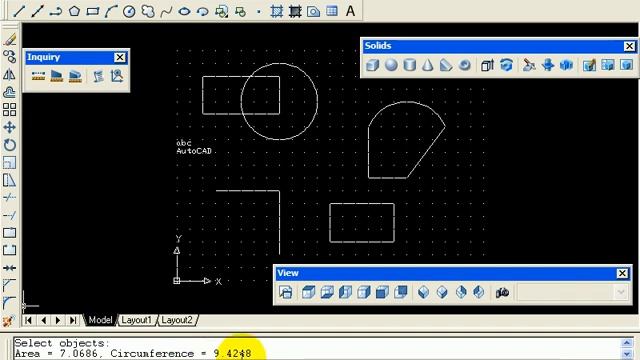The height and width of the screenshot is (360, 640).
Task: Select the Stretch tool
Action: (x=9, y=180)
